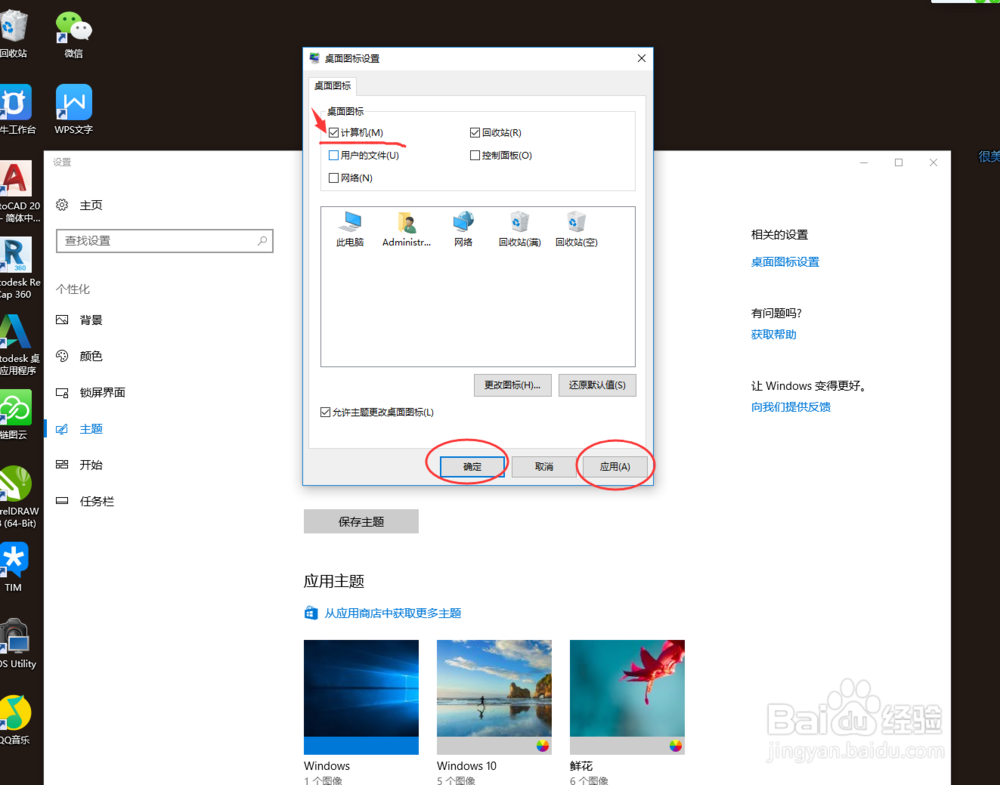Click the 保存主题 button
This screenshot has width=1000, height=785.
pyautogui.click(x=361, y=522)
